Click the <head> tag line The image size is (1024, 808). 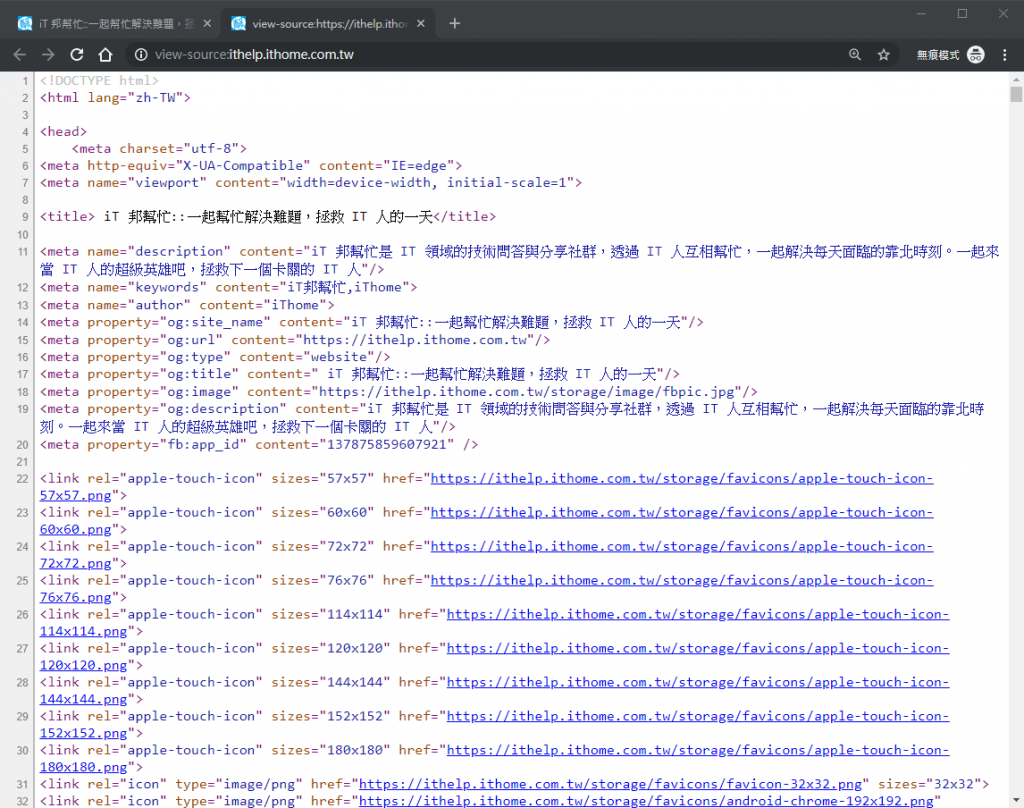point(63,132)
